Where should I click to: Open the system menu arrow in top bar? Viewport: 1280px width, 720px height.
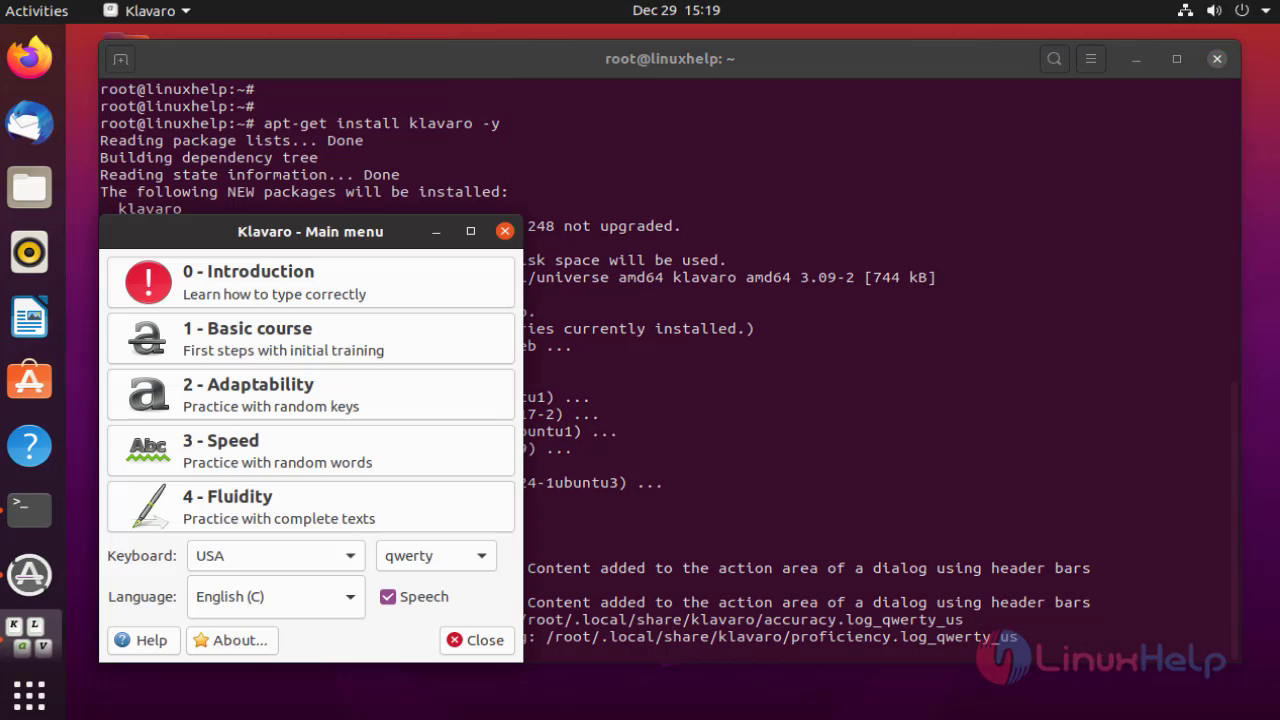(1264, 12)
